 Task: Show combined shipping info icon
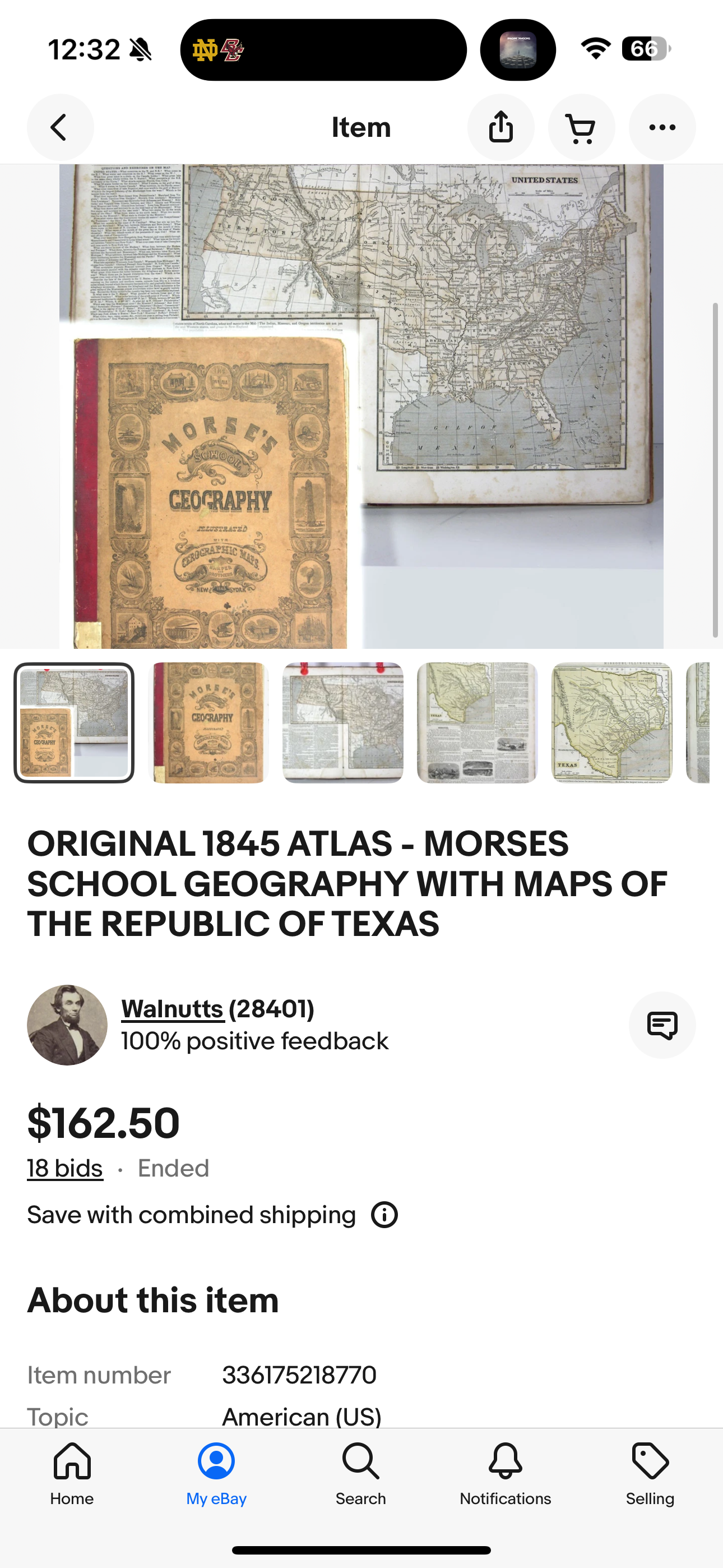pyautogui.click(x=384, y=1215)
